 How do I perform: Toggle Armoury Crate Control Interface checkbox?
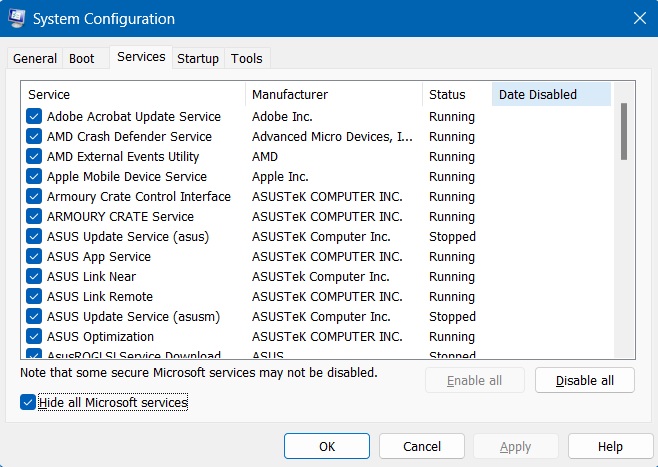tap(34, 196)
